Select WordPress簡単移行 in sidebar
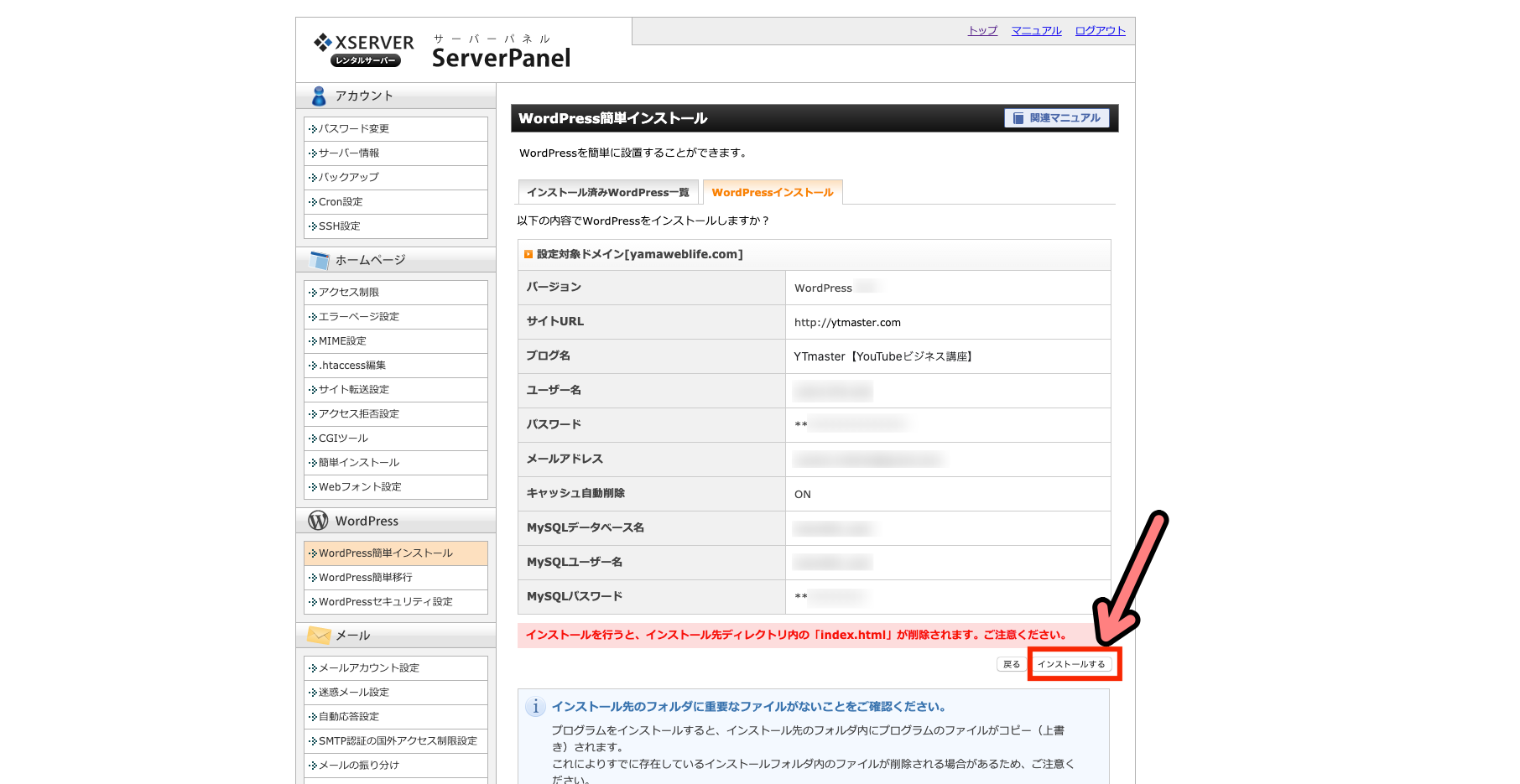The image size is (1520, 784). point(366,578)
